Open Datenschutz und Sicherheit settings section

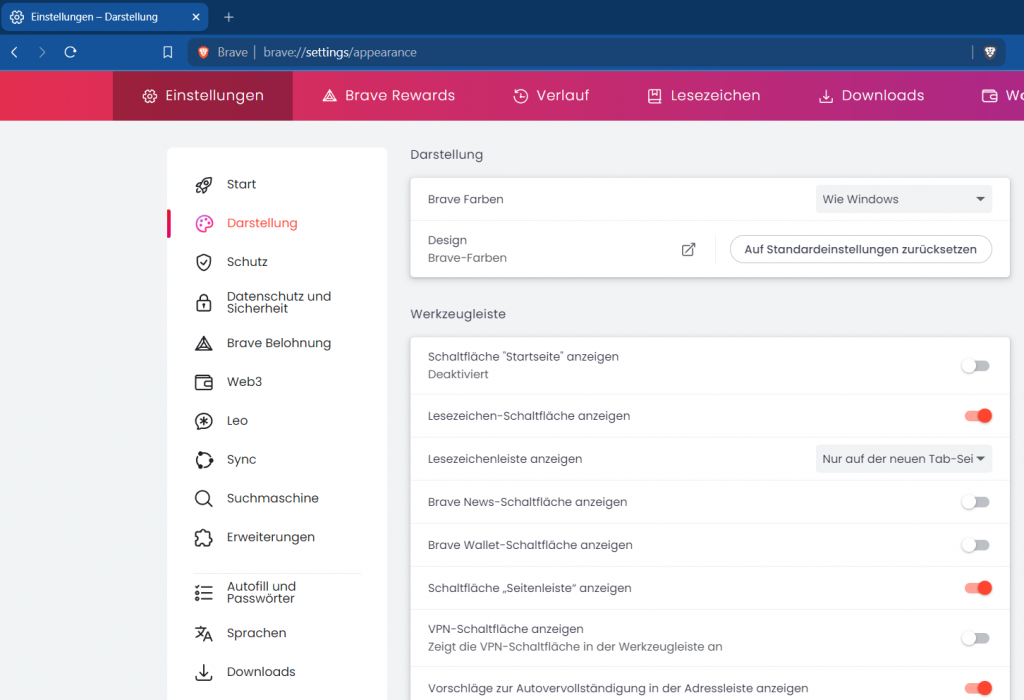tap(278, 303)
